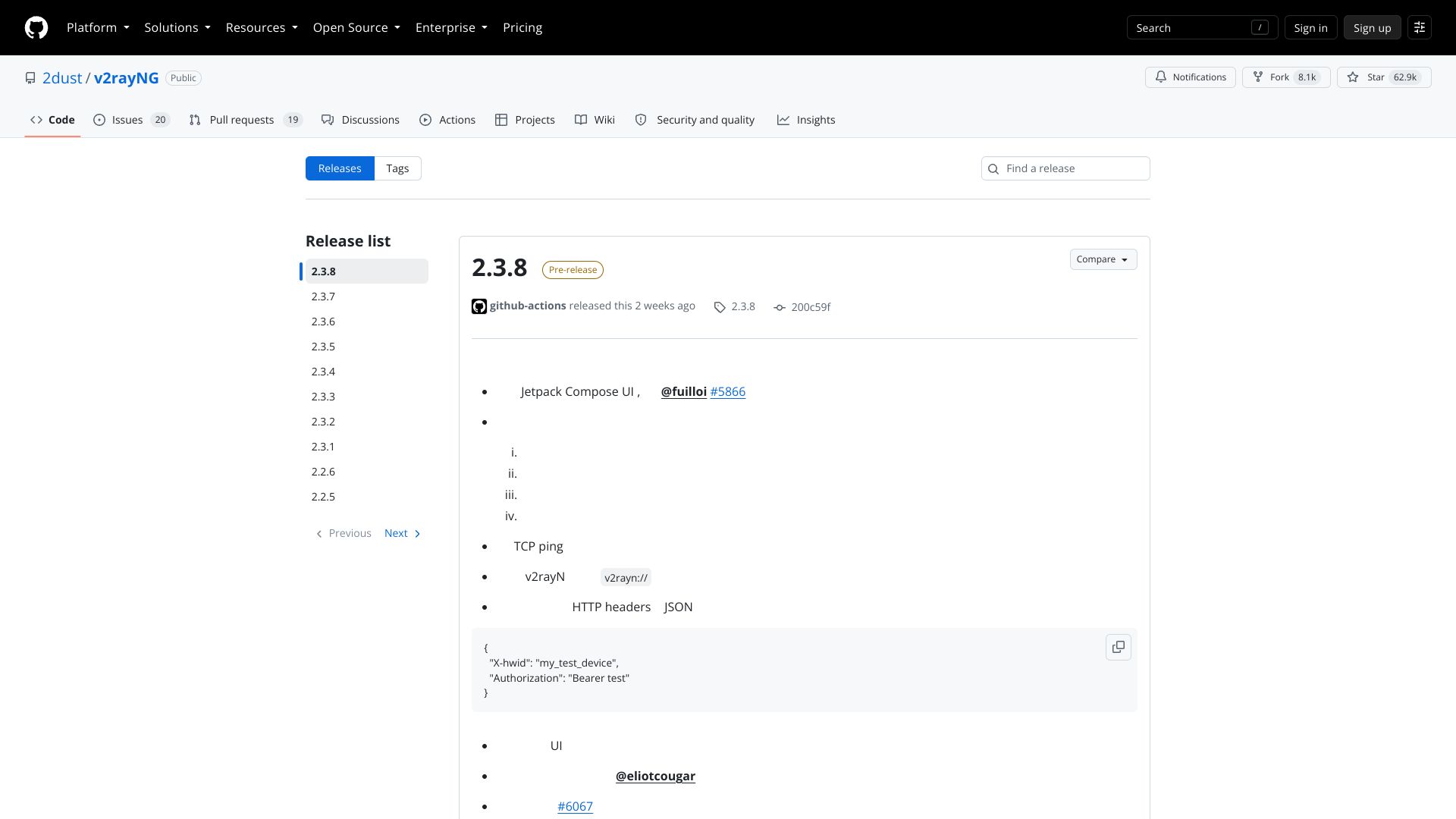Select release 2.3.3 in Release list
Screen dimensions: 1456x819
coord(367,397)
